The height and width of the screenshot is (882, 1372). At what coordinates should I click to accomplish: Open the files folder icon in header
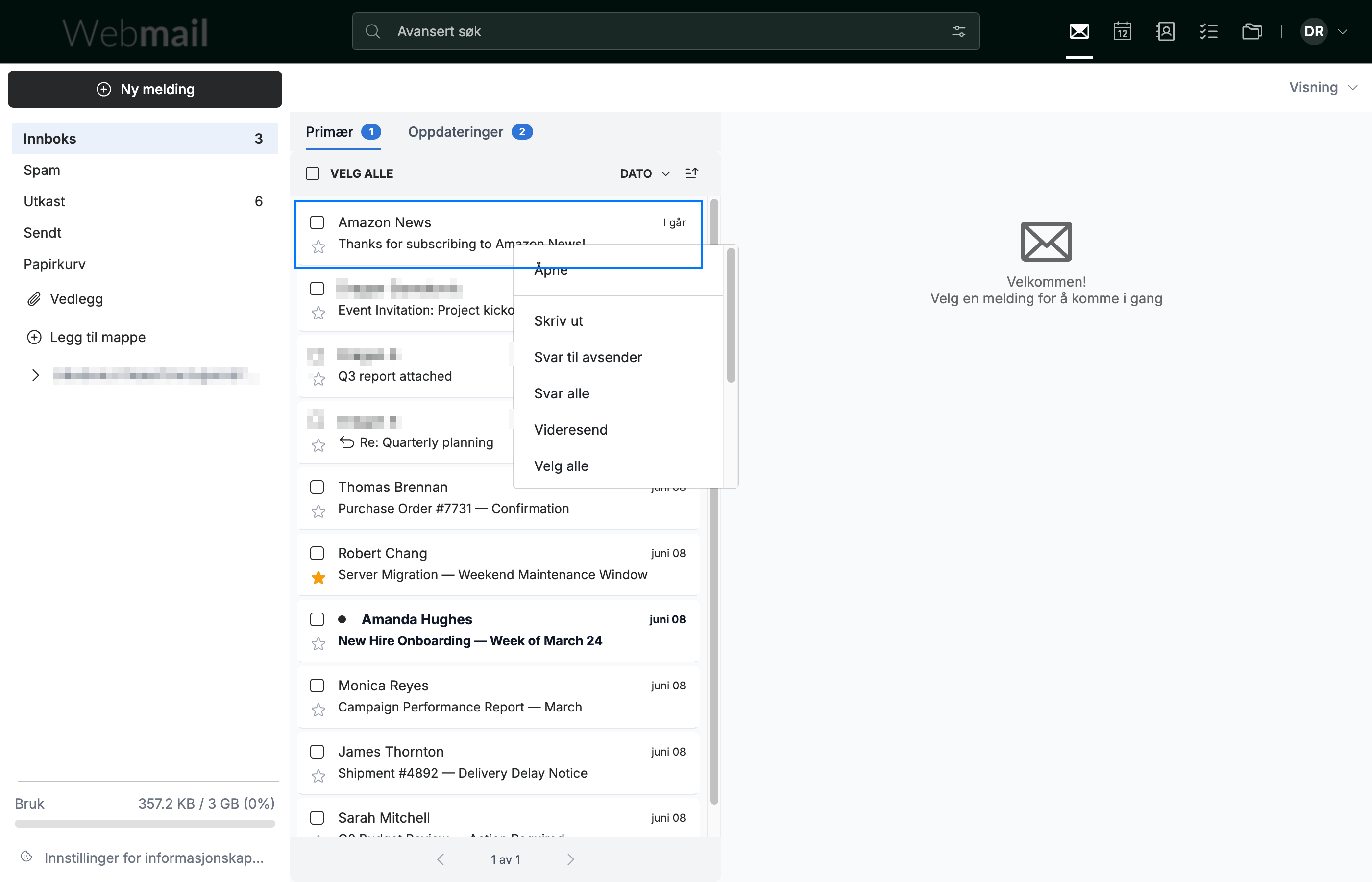1252,31
